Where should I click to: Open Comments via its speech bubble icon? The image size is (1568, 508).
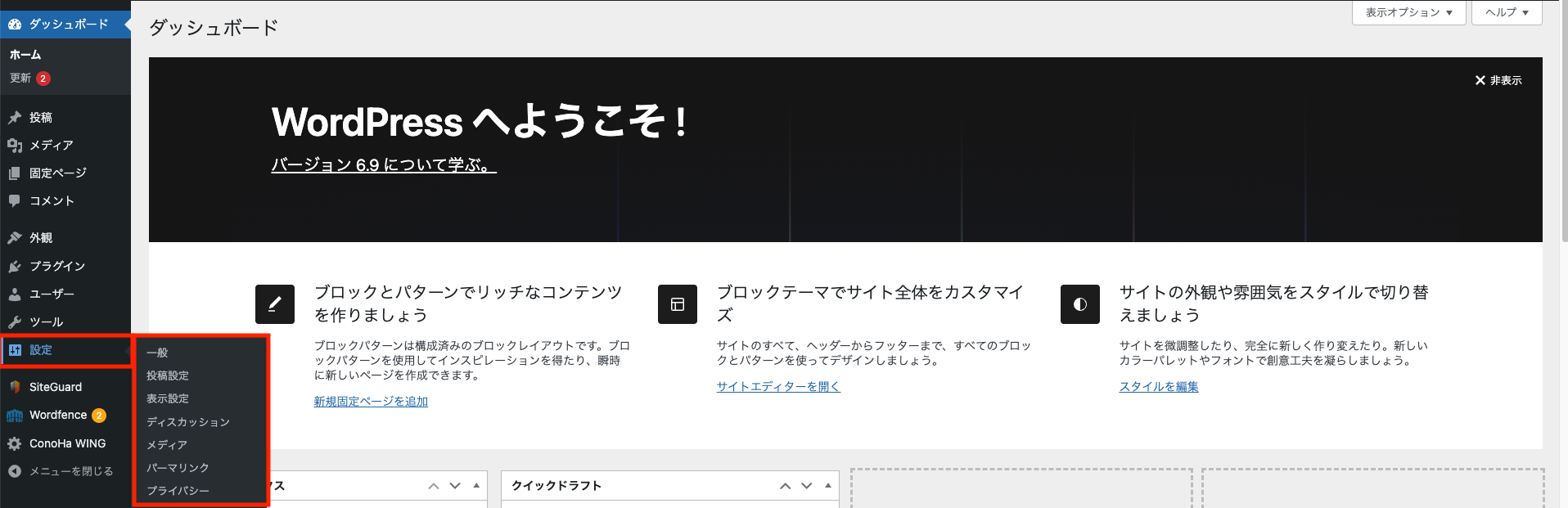[15, 201]
